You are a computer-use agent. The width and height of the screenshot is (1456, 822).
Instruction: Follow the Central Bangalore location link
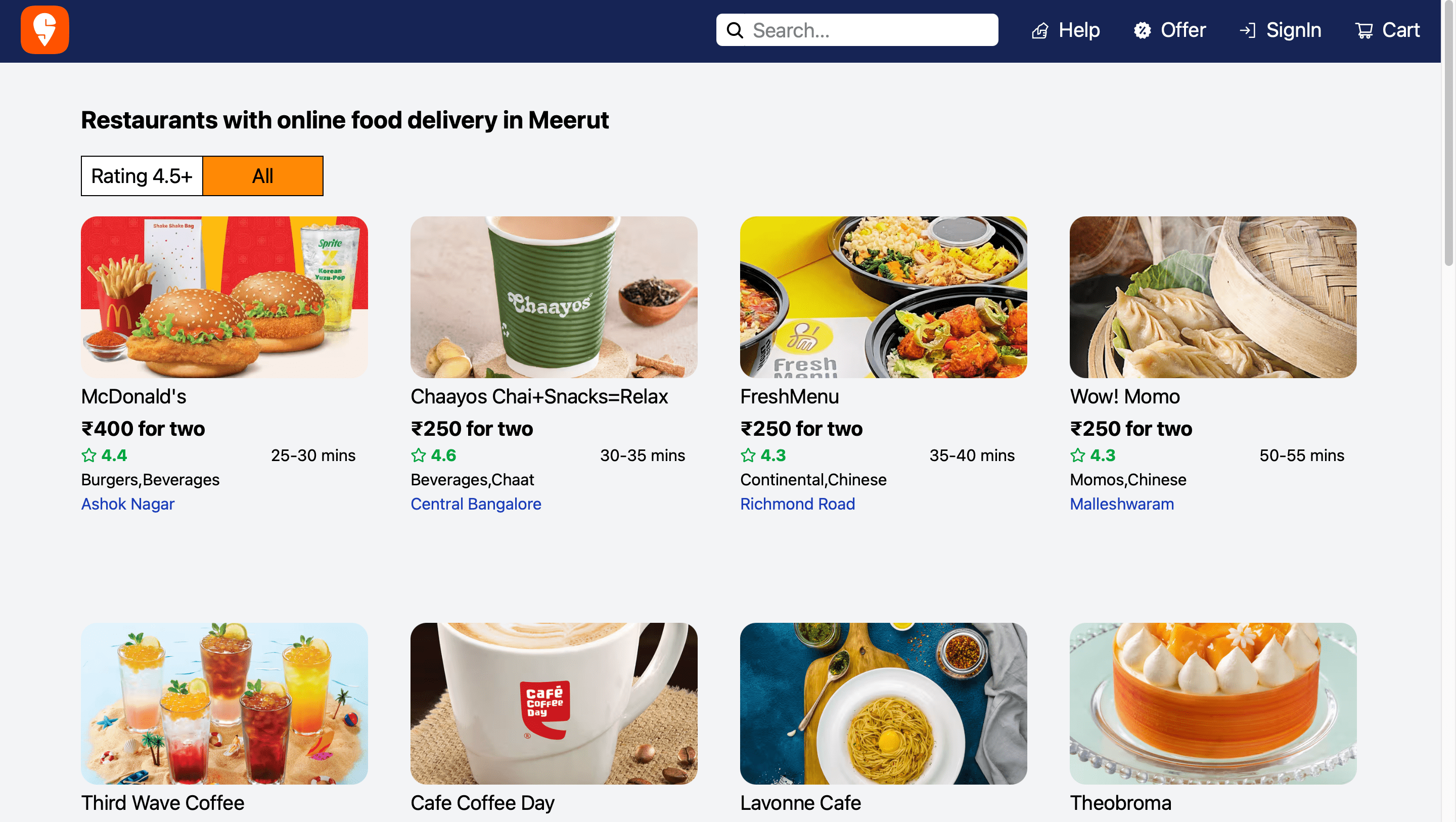(476, 504)
